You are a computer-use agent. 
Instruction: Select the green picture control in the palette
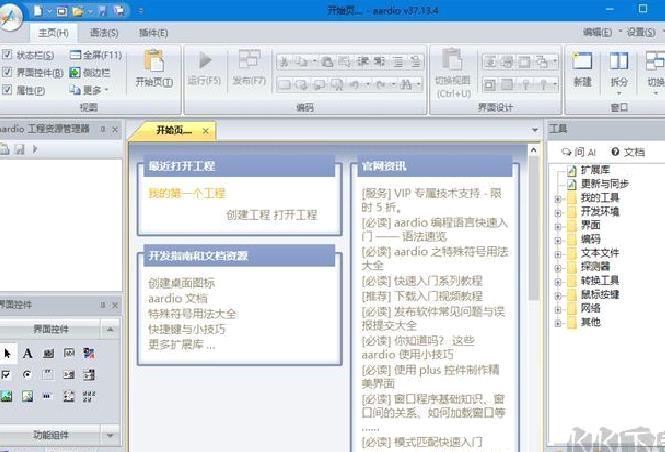pos(6,396)
